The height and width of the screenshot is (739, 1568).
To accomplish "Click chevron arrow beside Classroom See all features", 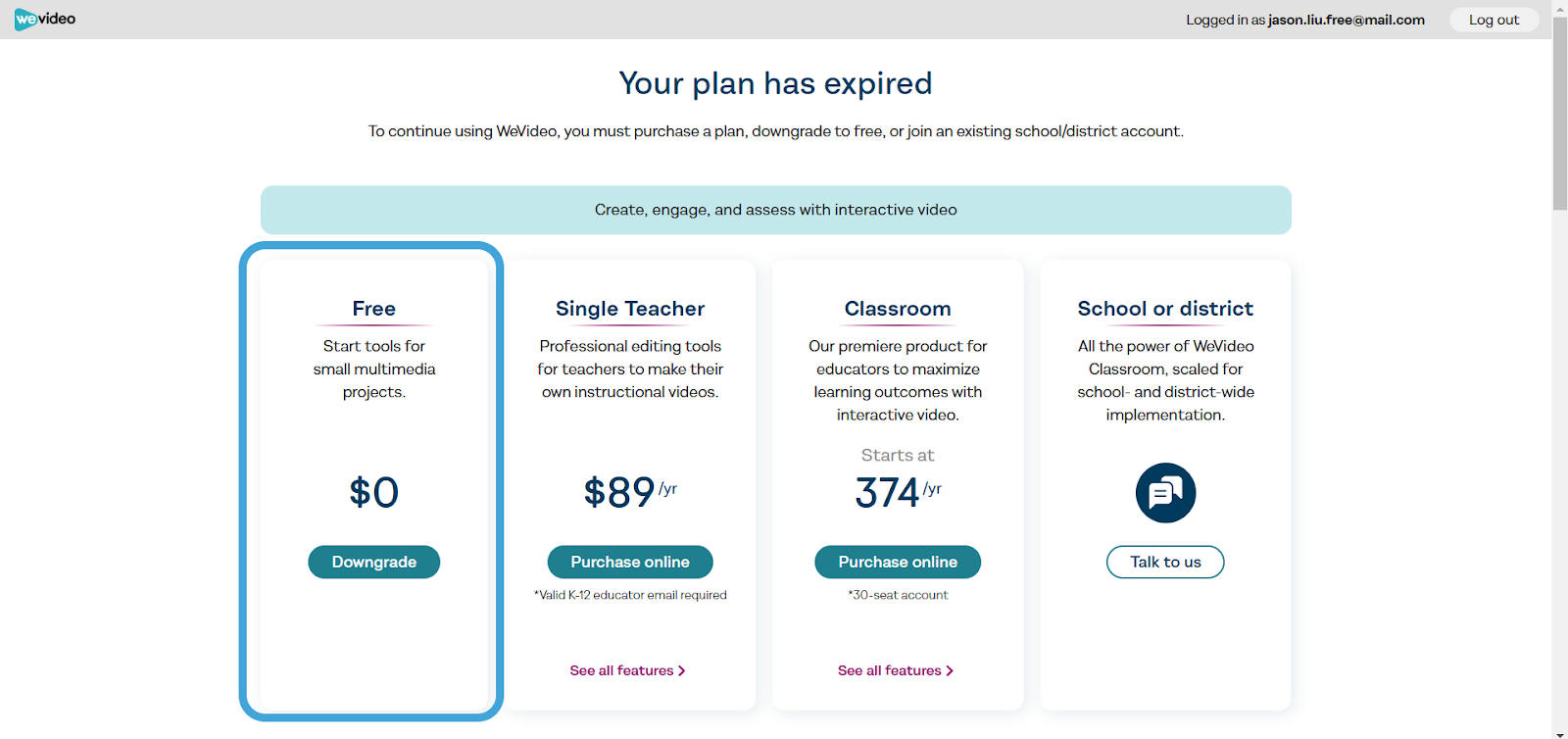I will pyautogui.click(x=950, y=671).
